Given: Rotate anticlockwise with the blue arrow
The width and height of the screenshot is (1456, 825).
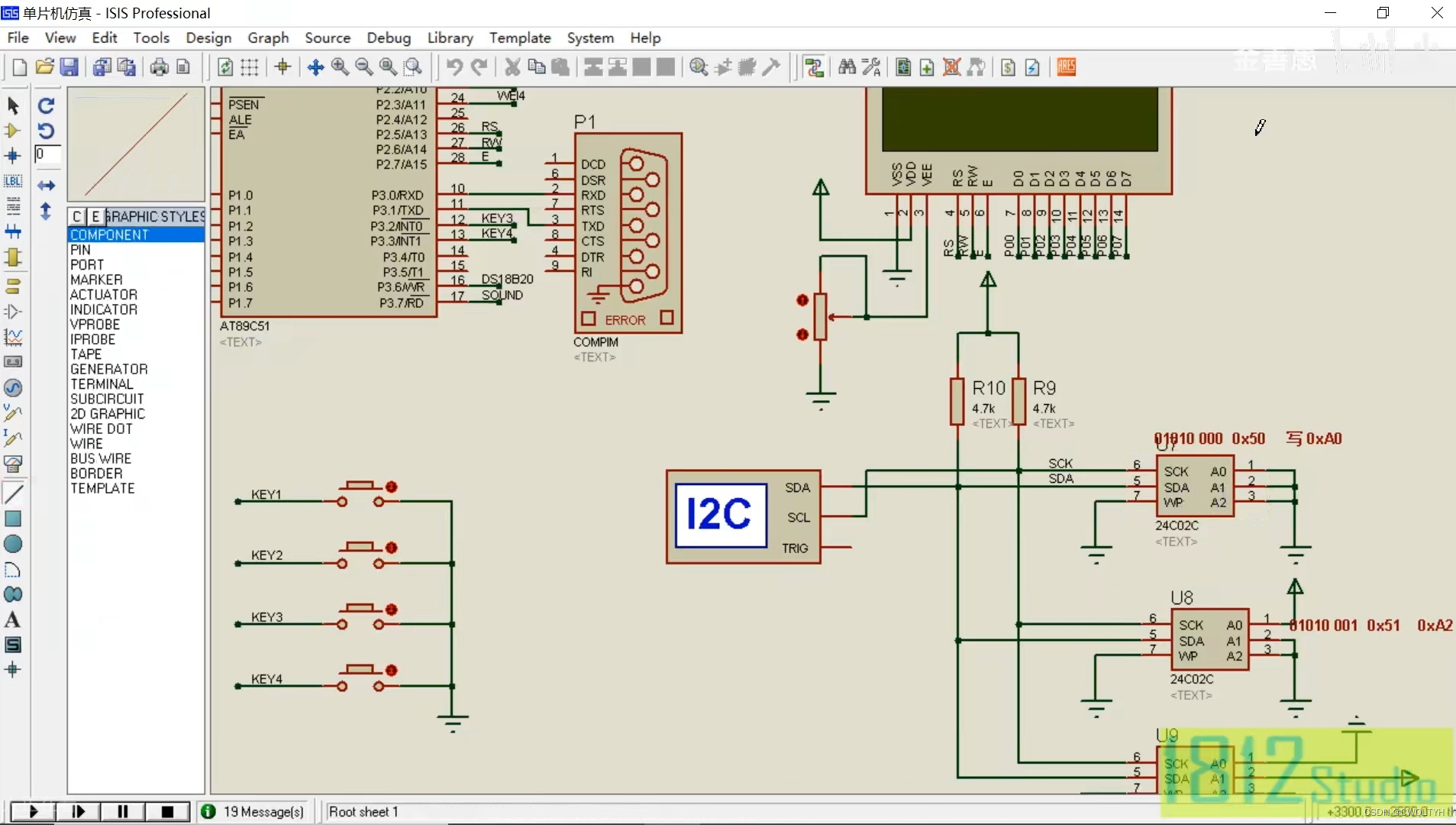Looking at the screenshot, I should tap(47, 131).
